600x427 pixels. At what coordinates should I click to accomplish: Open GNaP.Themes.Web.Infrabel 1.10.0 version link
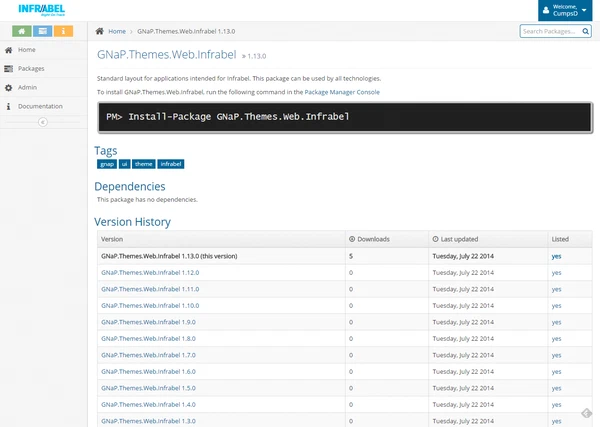tap(150, 306)
